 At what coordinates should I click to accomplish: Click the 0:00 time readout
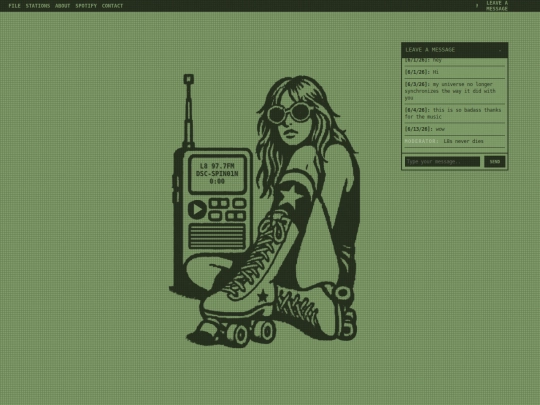(x=217, y=181)
